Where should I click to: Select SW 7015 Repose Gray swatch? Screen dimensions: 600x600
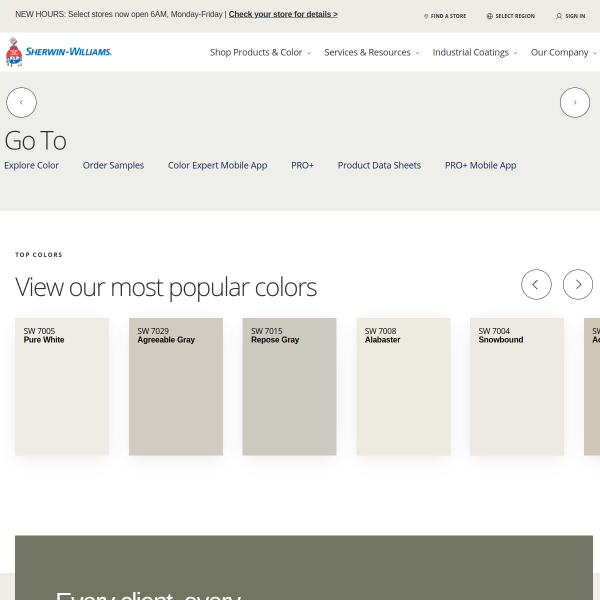click(x=289, y=386)
